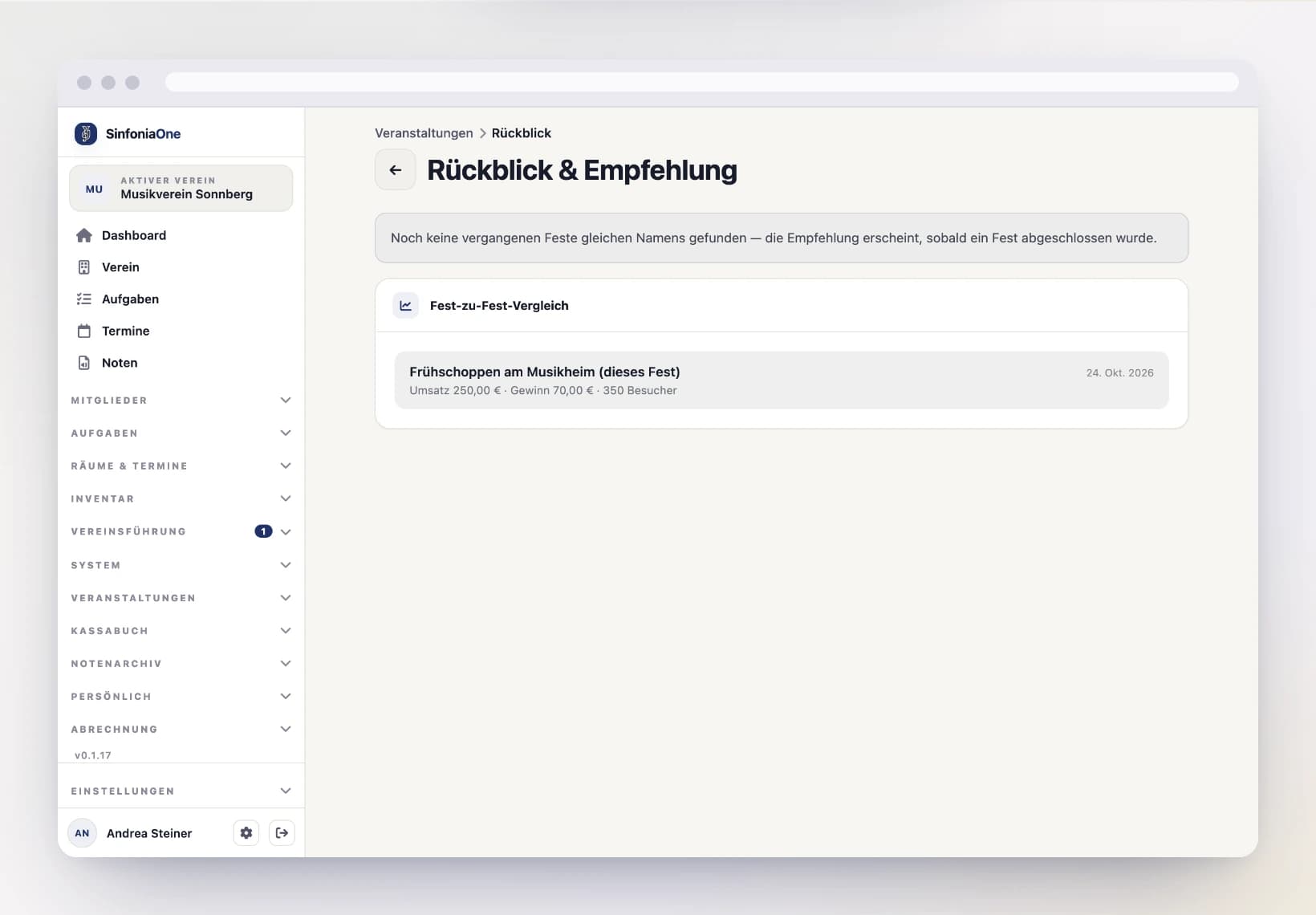Log out using the exit icon
Viewport: 1316px width, 915px height.
282,833
